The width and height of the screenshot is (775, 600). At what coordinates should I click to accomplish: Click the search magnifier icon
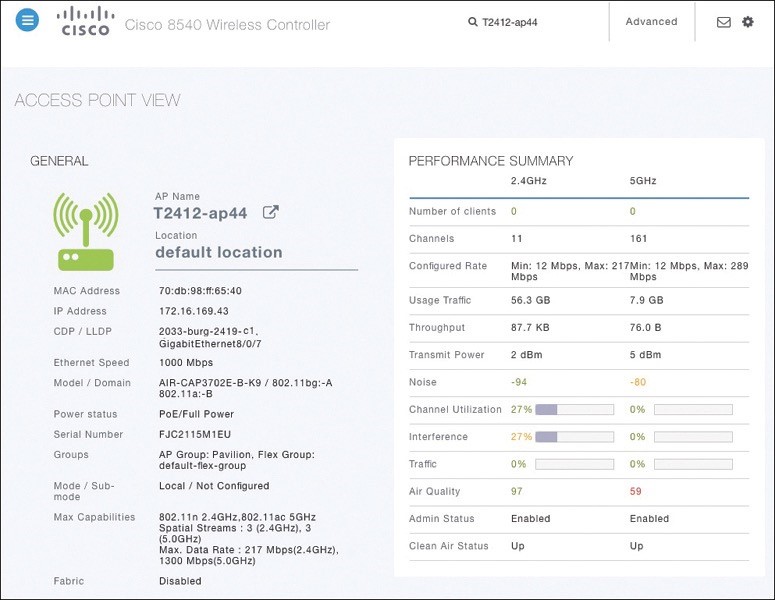tap(473, 22)
